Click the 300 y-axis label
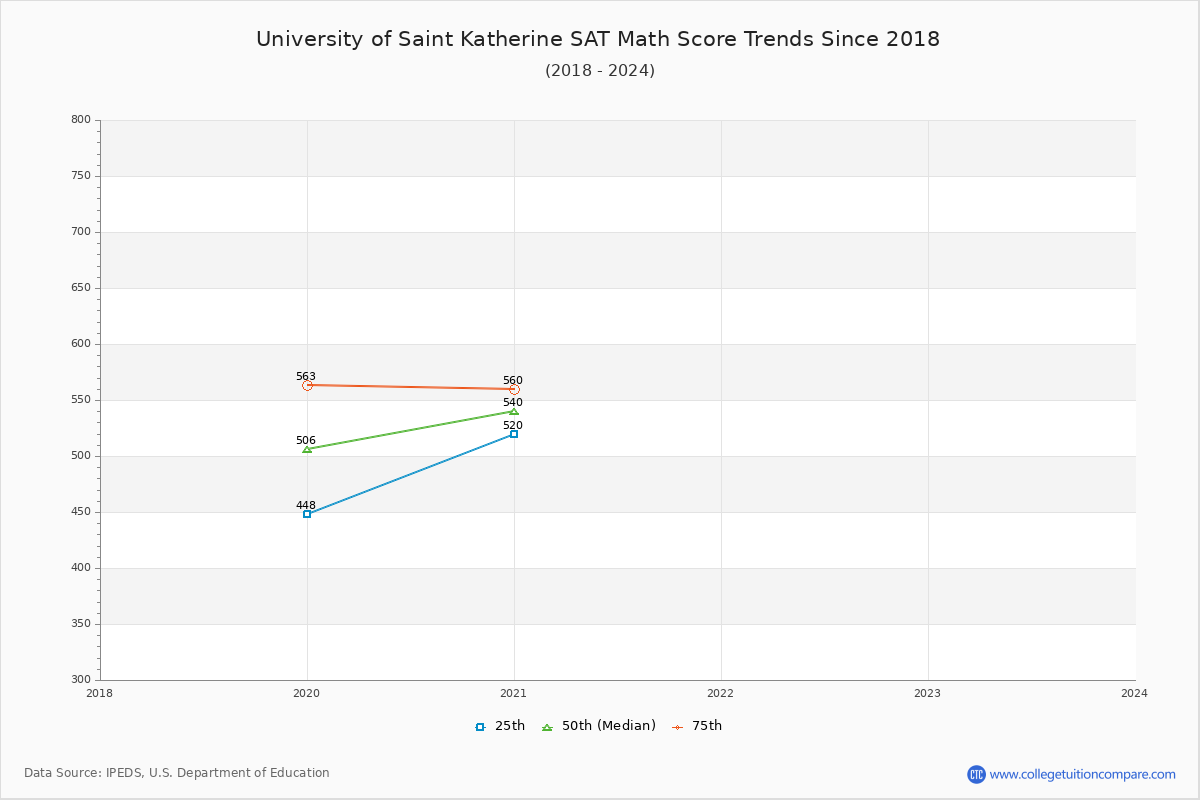 tap(81, 680)
